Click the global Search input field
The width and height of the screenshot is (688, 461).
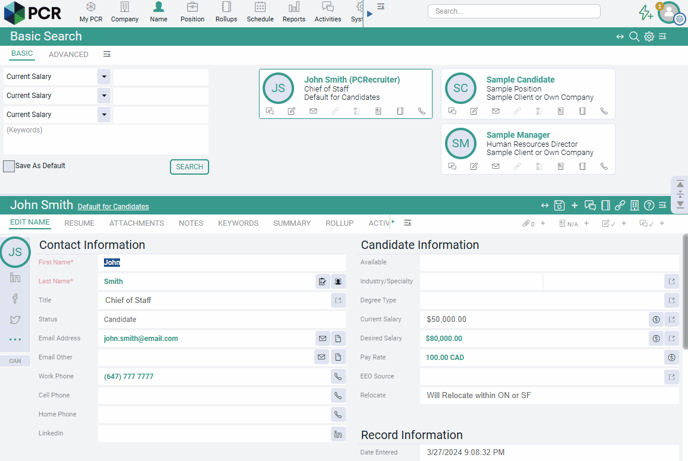tap(514, 12)
